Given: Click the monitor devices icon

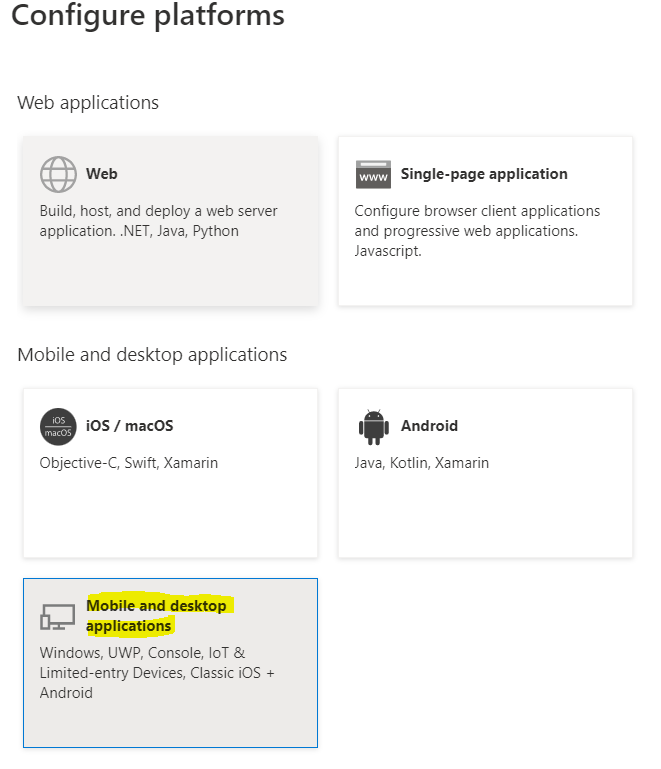Looking at the screenshot, I should (58, 616).
